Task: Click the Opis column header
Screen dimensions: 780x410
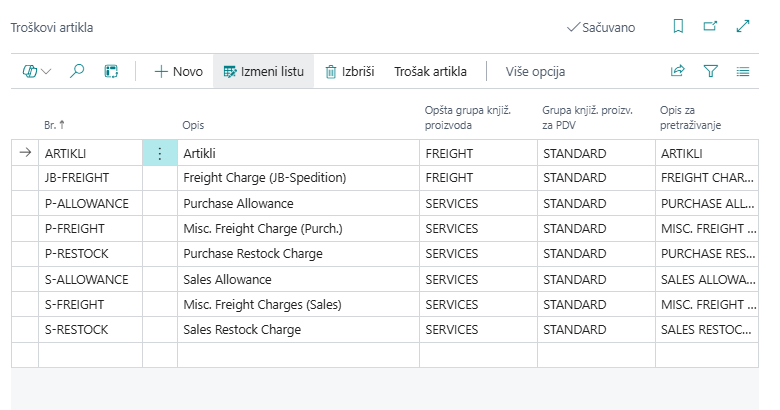Action: [x=193, y=126]
